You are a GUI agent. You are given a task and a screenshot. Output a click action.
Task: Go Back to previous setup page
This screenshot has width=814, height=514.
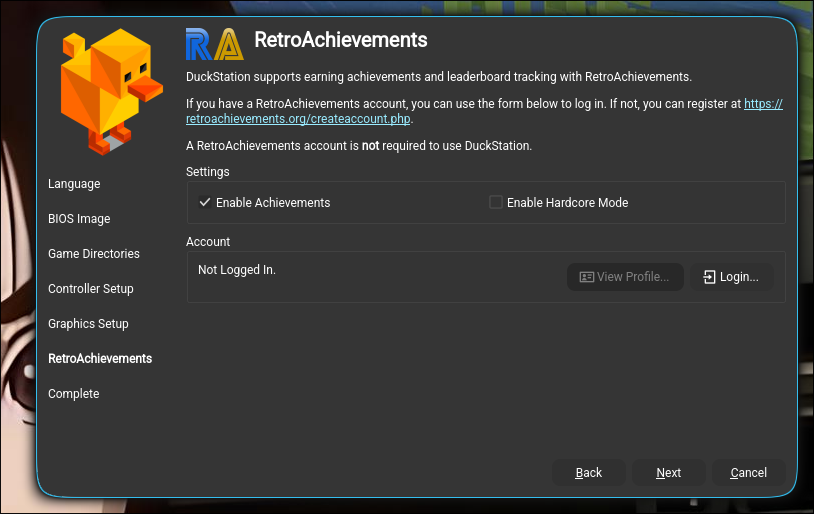pos(588,472)
